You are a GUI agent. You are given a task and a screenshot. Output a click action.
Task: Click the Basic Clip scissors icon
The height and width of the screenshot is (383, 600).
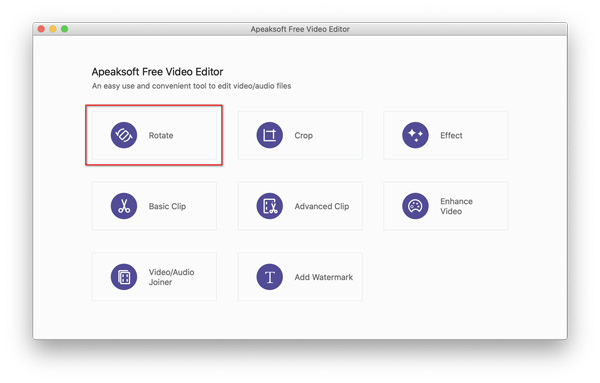[x=124, y=206]
